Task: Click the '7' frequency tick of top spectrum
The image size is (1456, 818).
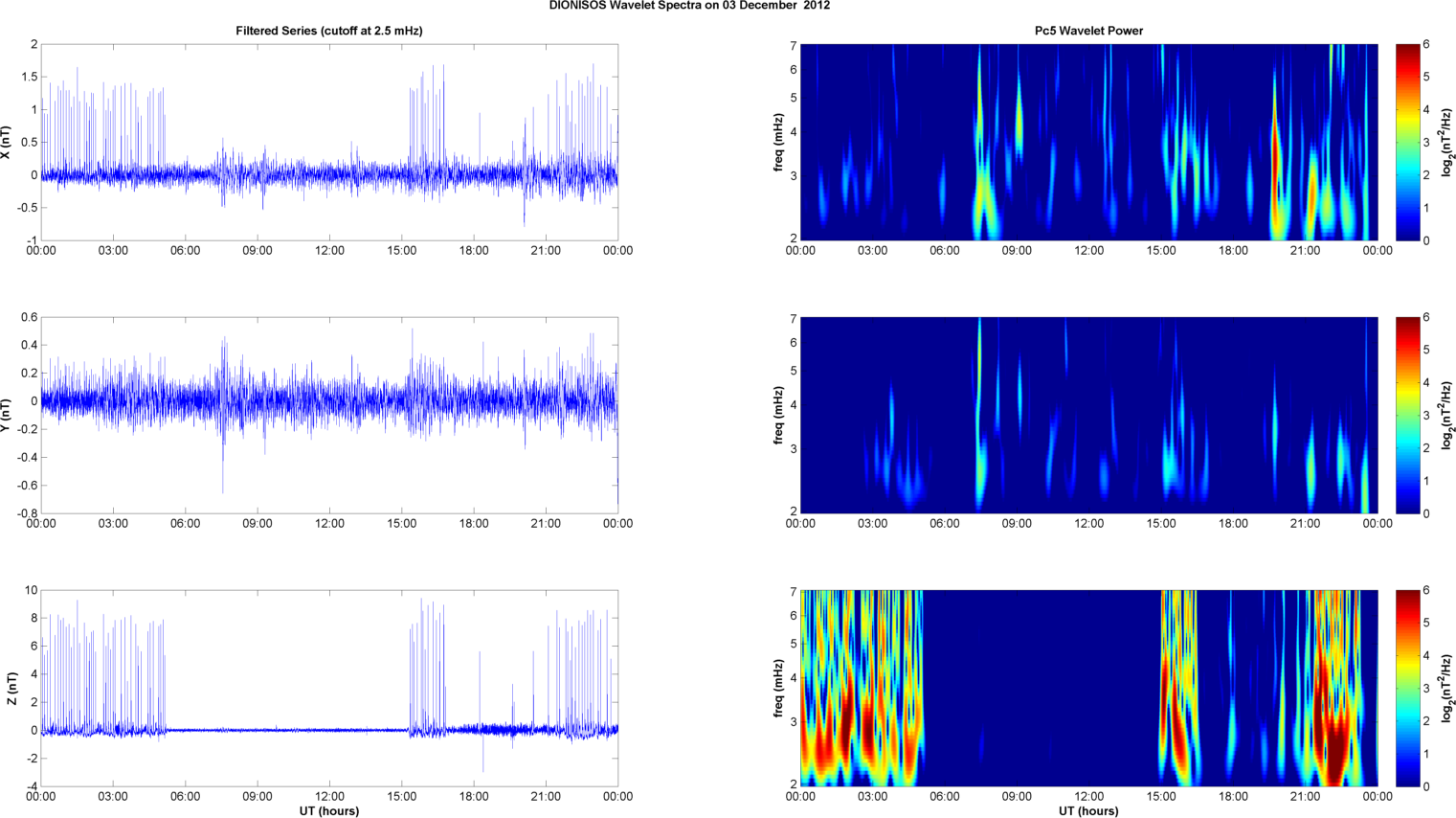Action: (x=794, y=45)
